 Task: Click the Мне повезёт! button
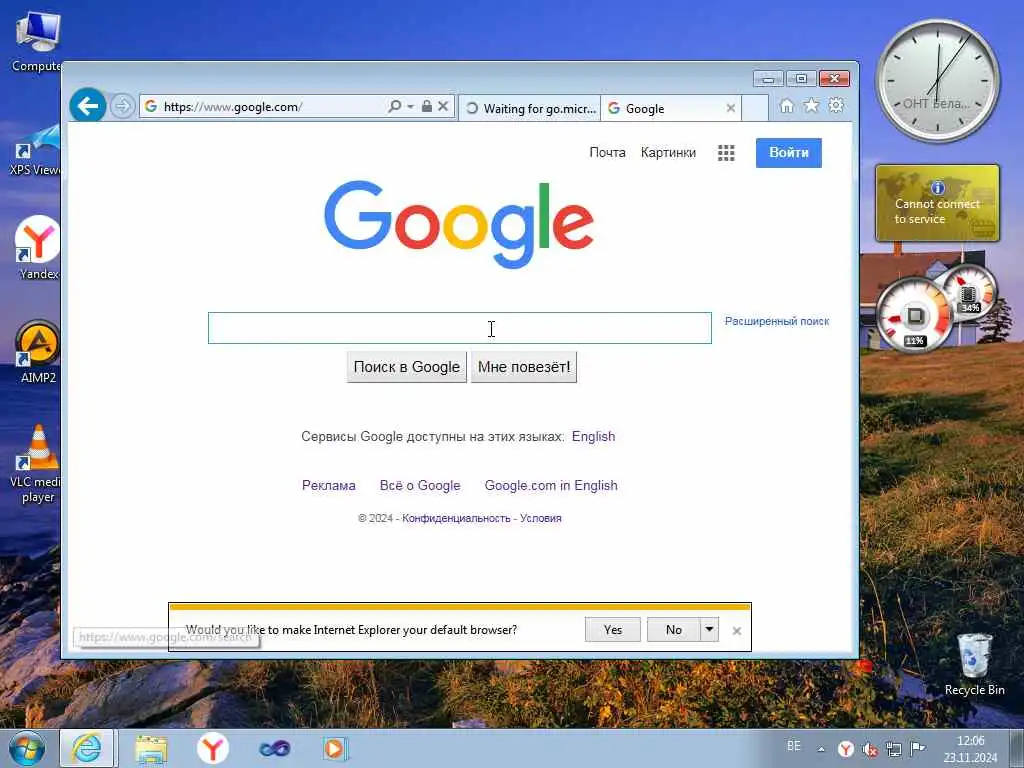tap(524, 366)
